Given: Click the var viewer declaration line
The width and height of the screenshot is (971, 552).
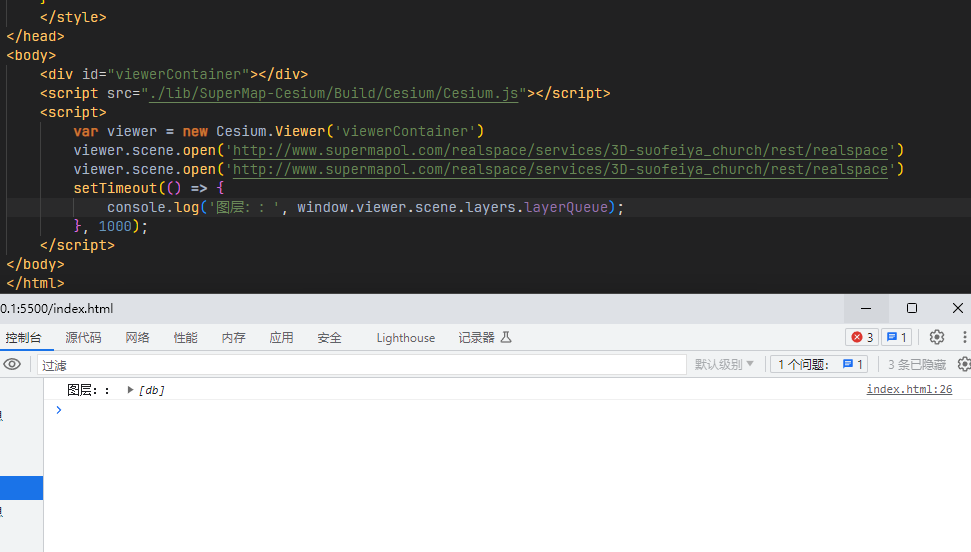Looking at the screenshot, I should click(279, 131).
